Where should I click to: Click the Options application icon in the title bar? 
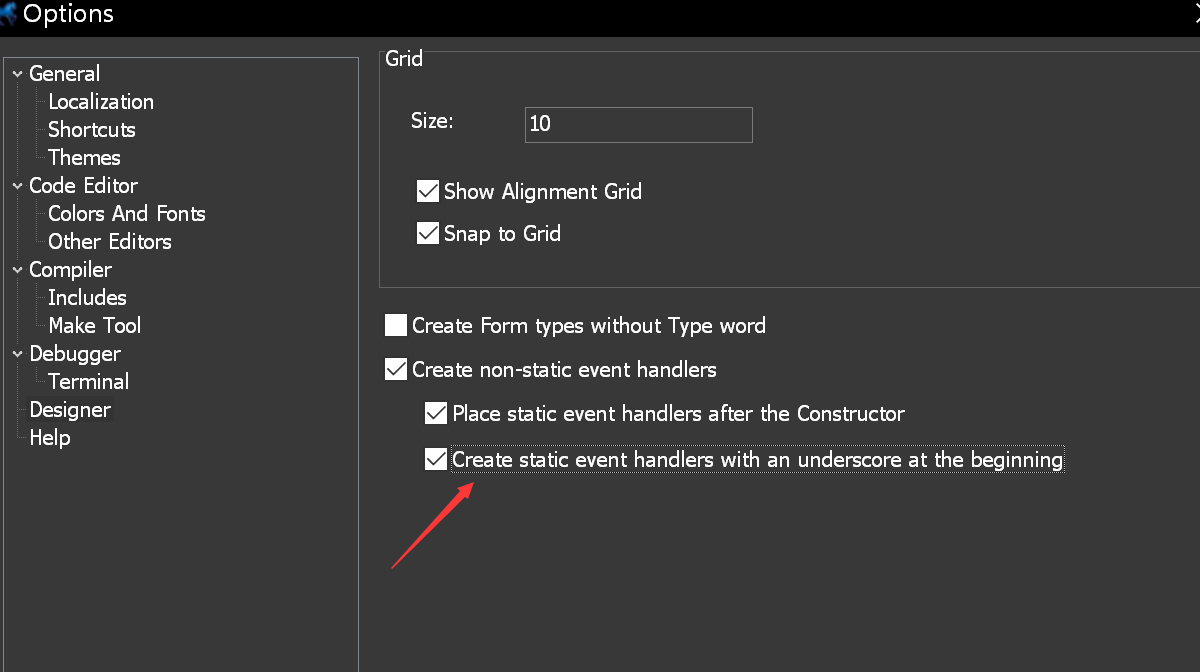click(x=10, y=14)
